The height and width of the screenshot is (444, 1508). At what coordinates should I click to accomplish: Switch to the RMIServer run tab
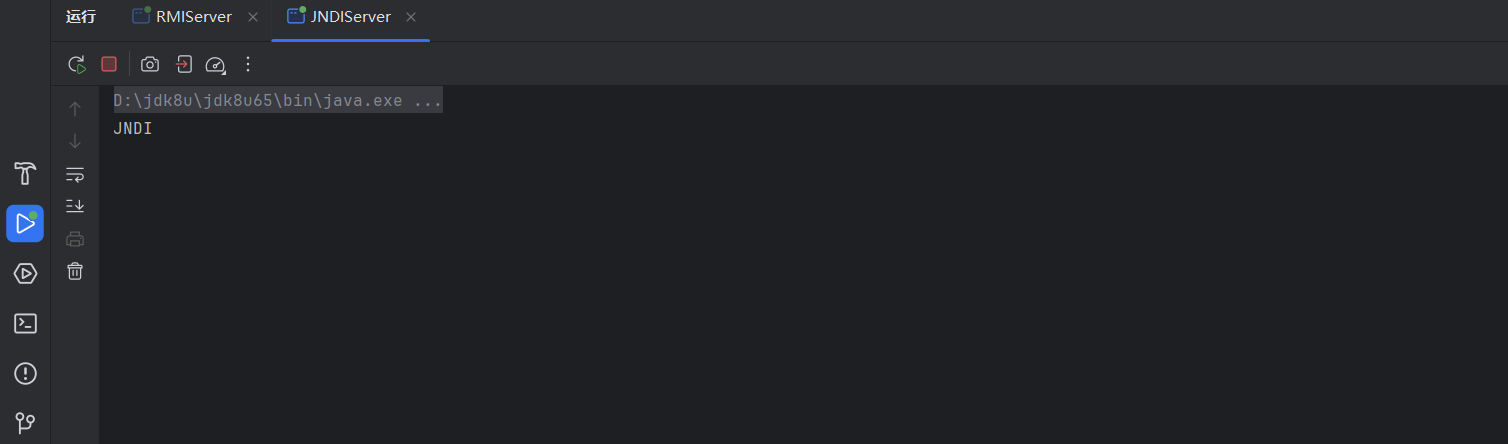click(x=182, y=17)
